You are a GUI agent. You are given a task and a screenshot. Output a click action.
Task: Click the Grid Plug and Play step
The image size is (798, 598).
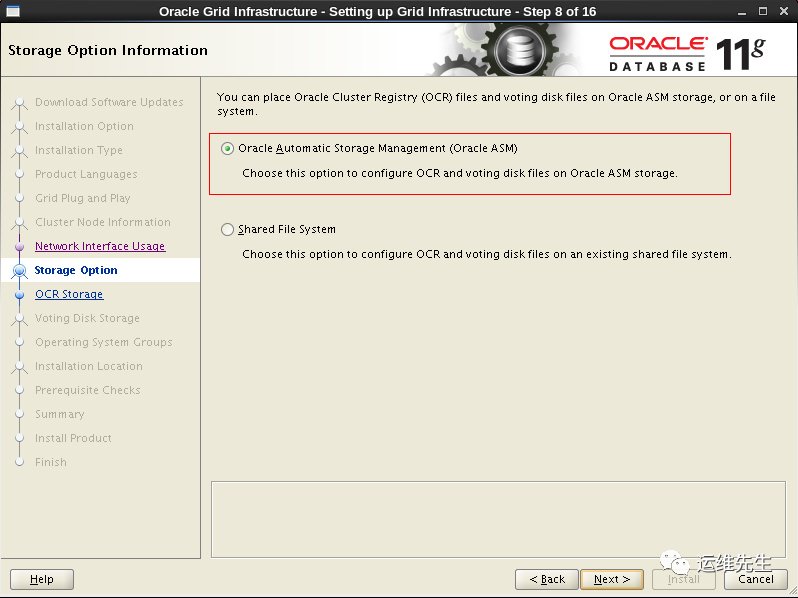(x=82, y=198)
